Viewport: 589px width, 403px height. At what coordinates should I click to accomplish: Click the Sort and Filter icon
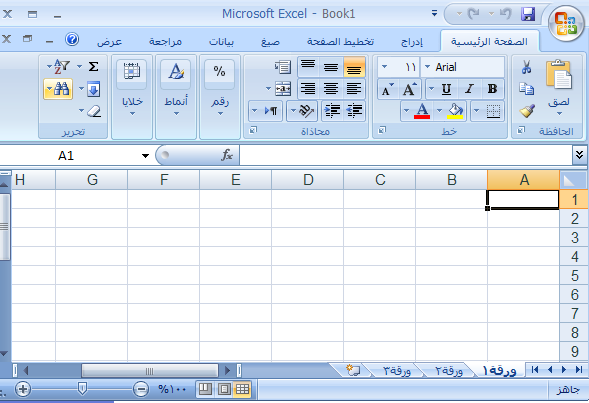[62, 67]
